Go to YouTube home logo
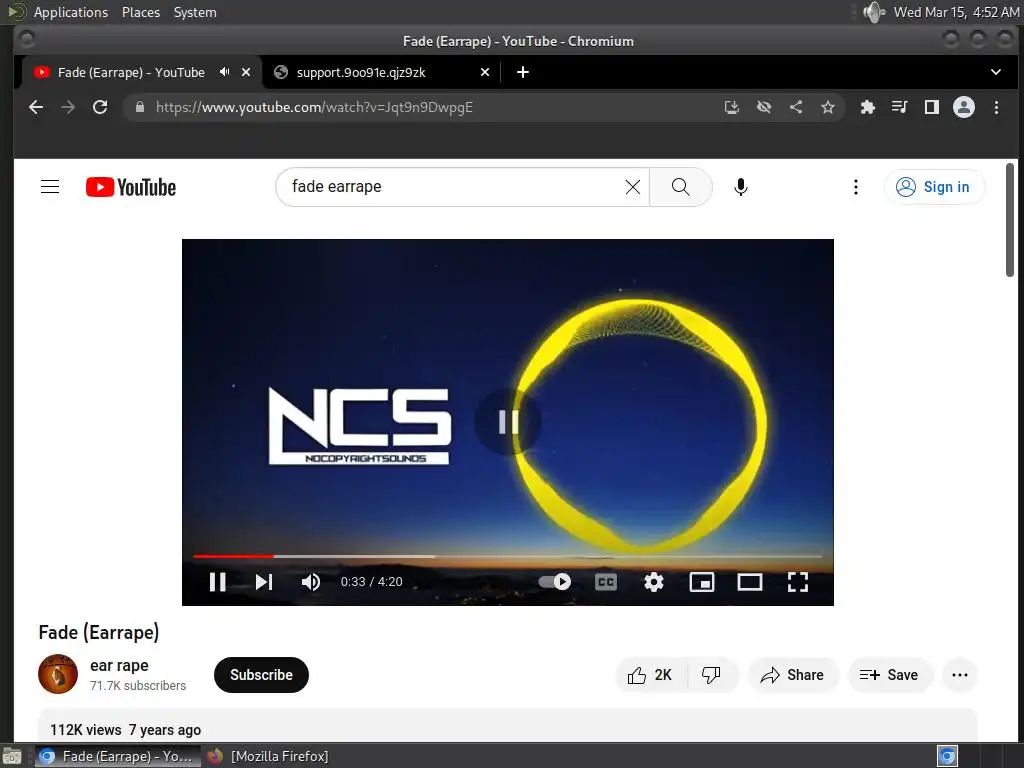1024x768 pixels. [131, 187]
